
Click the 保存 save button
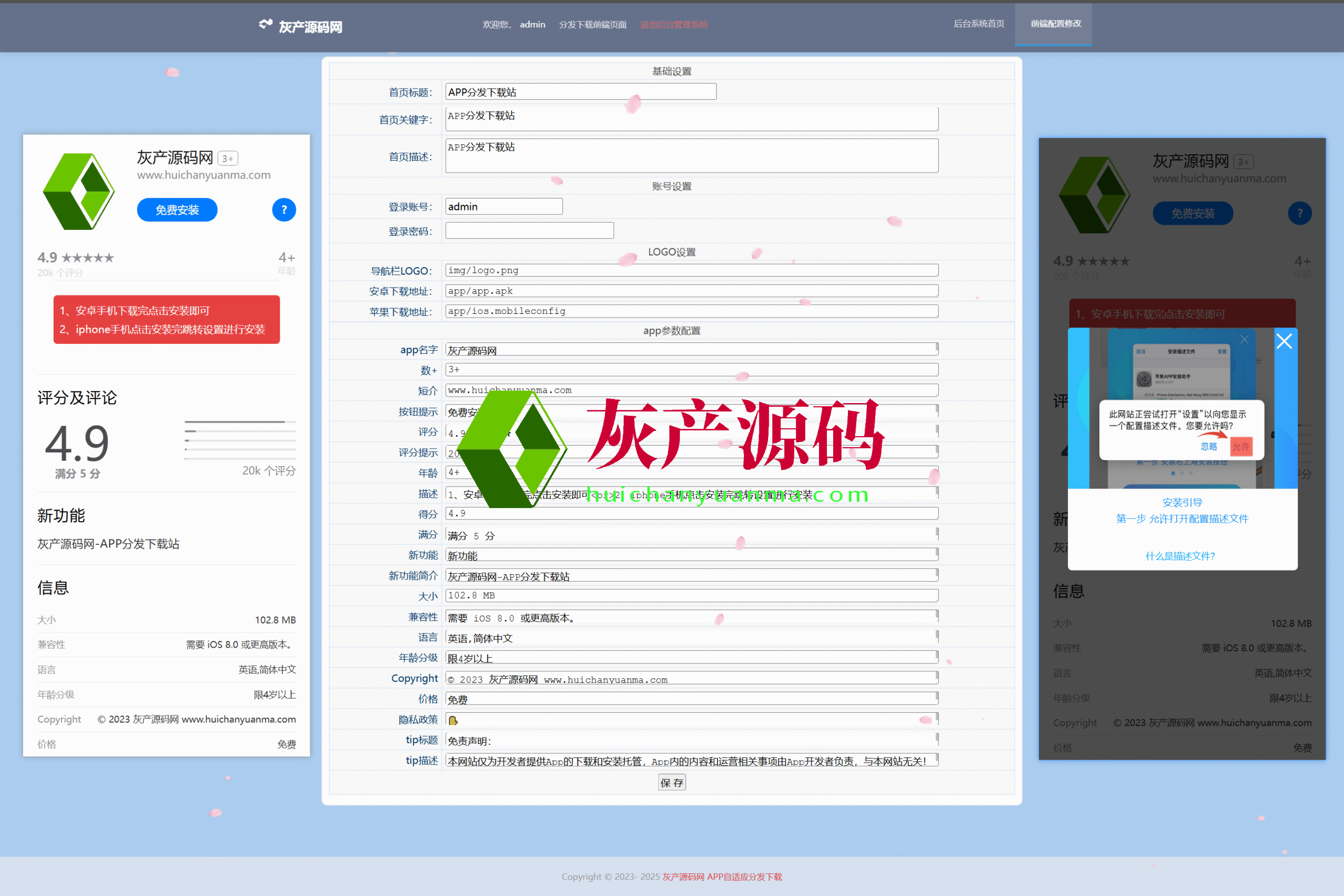(x=672, y=783)
